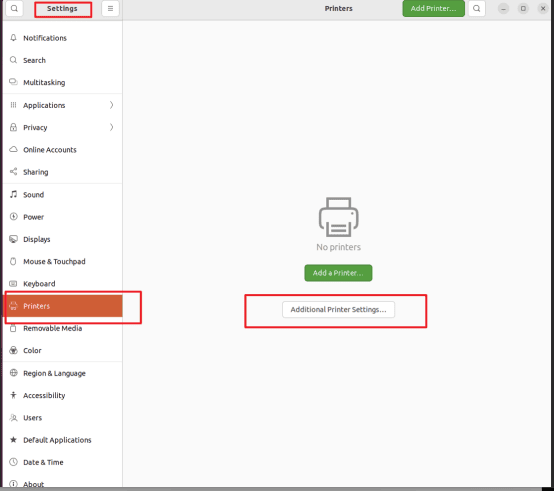Click the Printers sidebar printer icon
Viewport: 554px width, 492px height.
point(13,306)
